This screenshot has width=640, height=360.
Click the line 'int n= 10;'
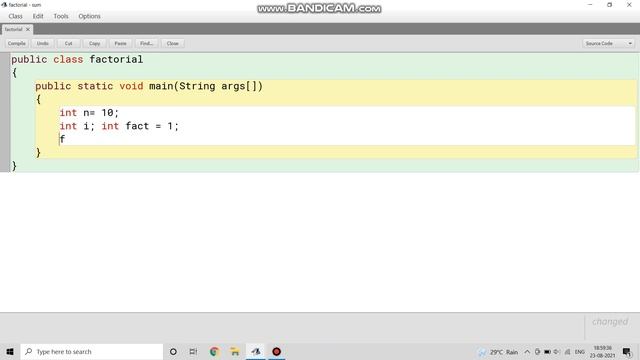[x=89, y=113]
